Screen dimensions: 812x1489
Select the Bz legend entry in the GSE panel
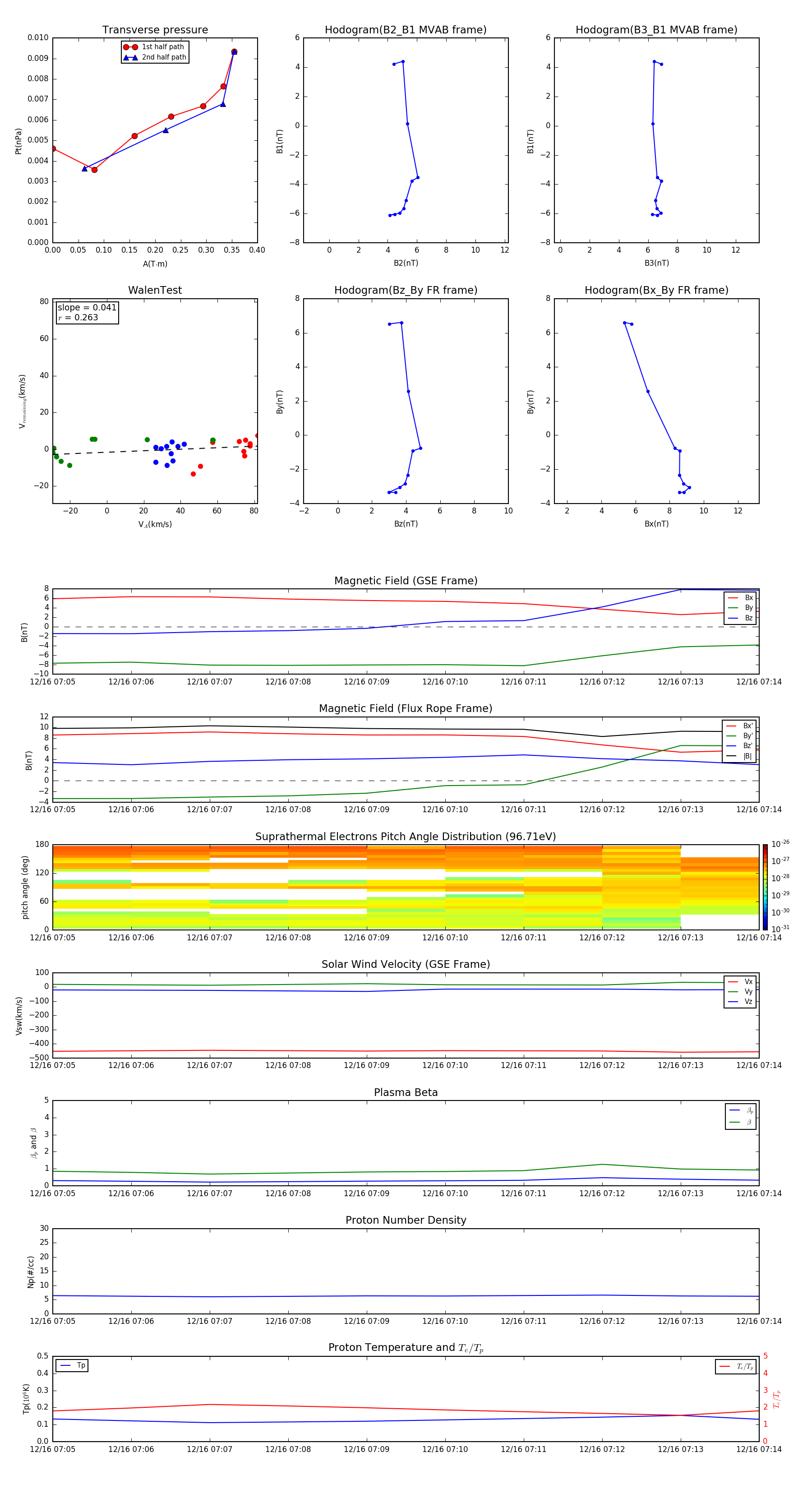coord(740,618)
